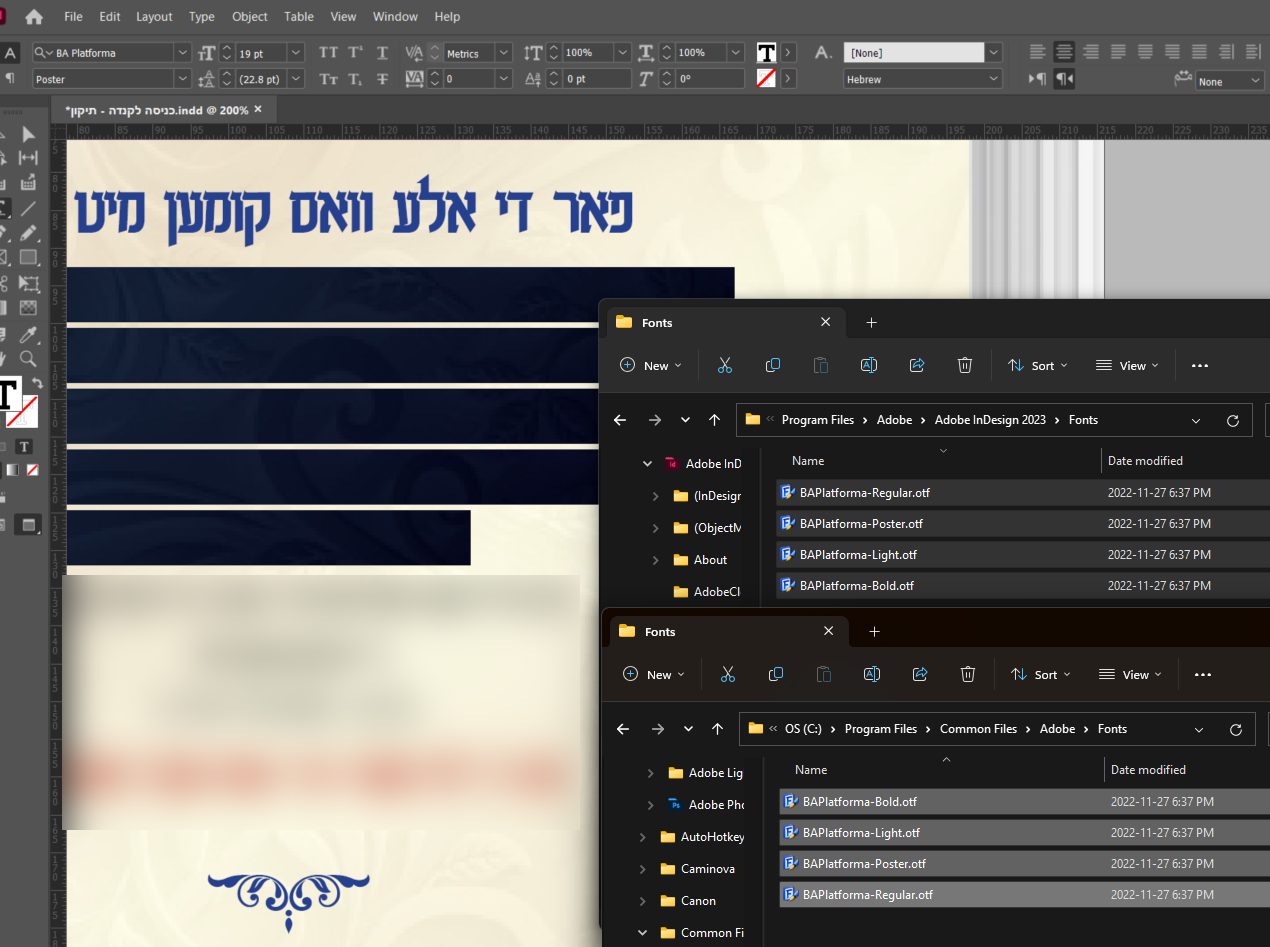Select the document tab at 200%
Screen dimensions: 1270x947
pos(163,110)
